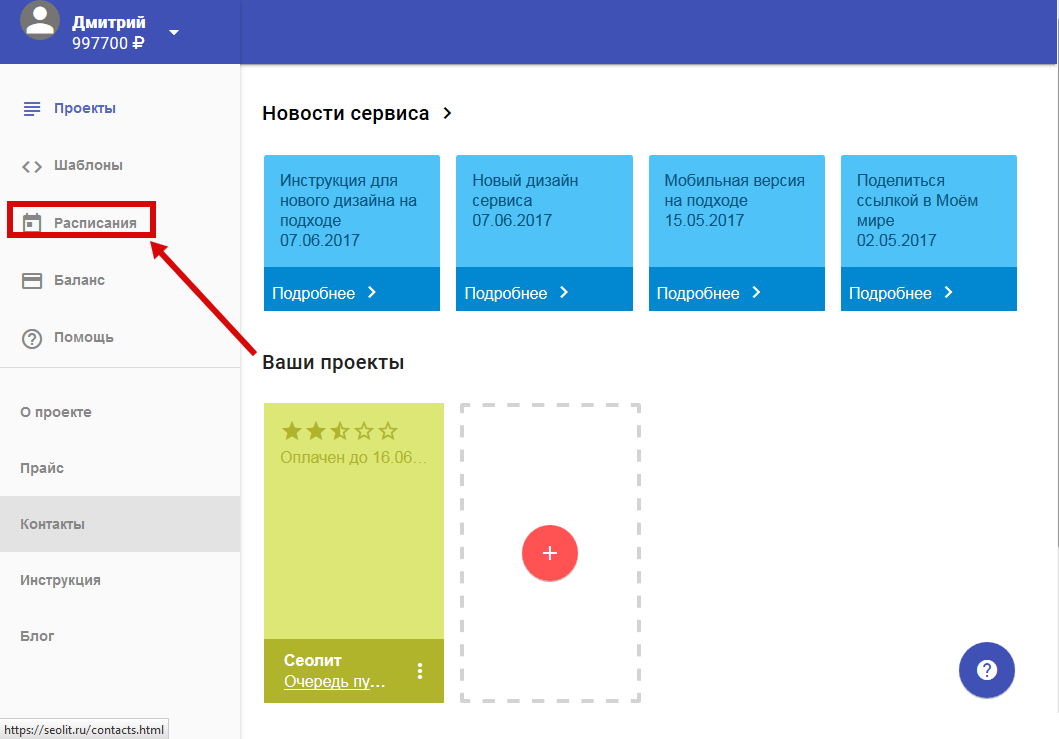Click the star rating on Seolit project
Viewport: 1059px width, 739px height.
tap(340, 432)
